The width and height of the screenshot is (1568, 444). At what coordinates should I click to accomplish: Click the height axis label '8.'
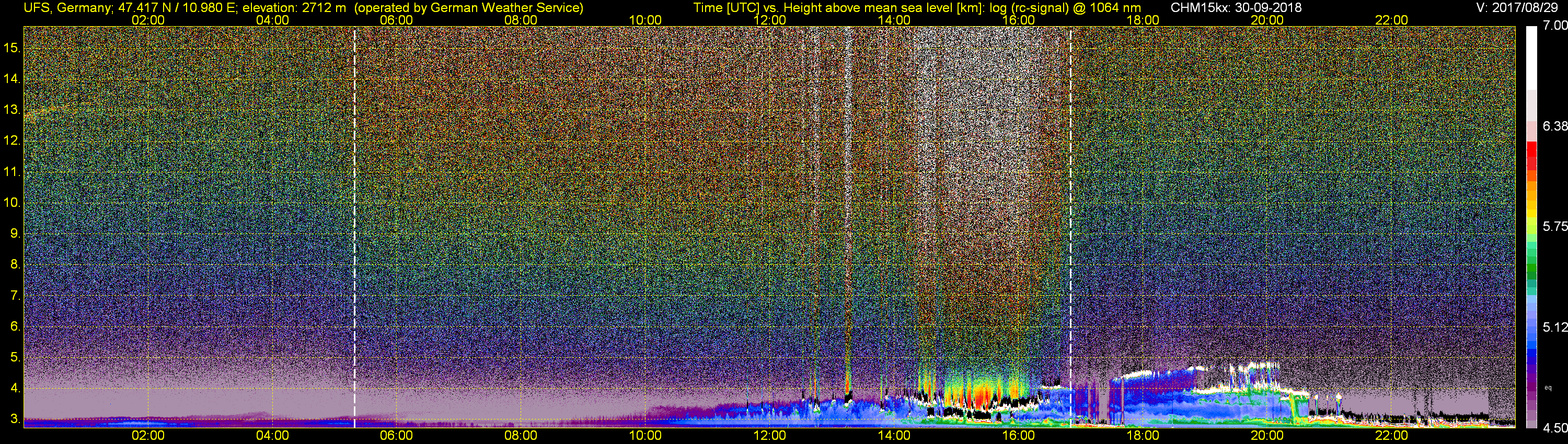(16, 265)
